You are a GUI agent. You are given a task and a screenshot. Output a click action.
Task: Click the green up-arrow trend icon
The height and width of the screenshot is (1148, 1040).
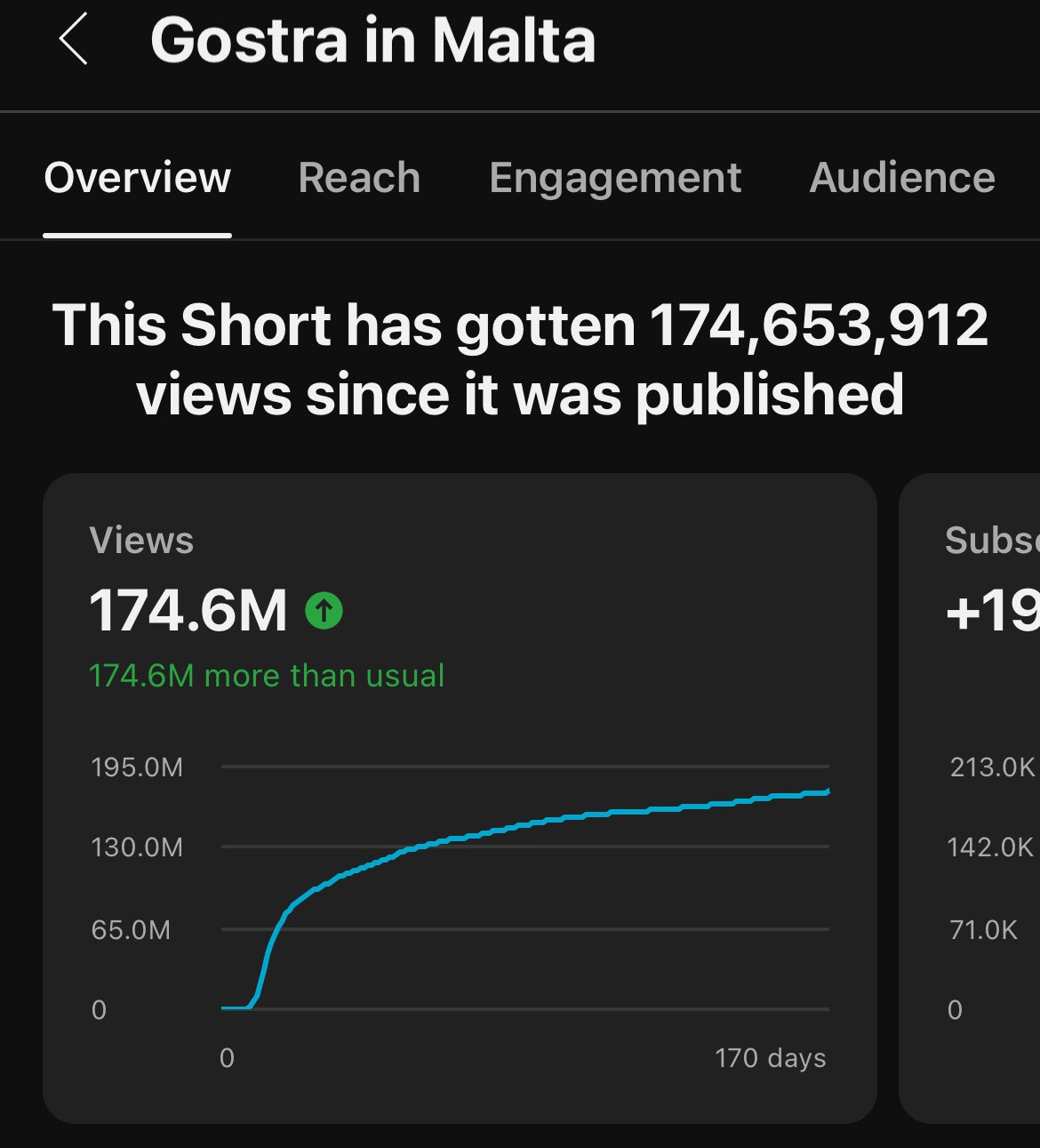point(324,611)
